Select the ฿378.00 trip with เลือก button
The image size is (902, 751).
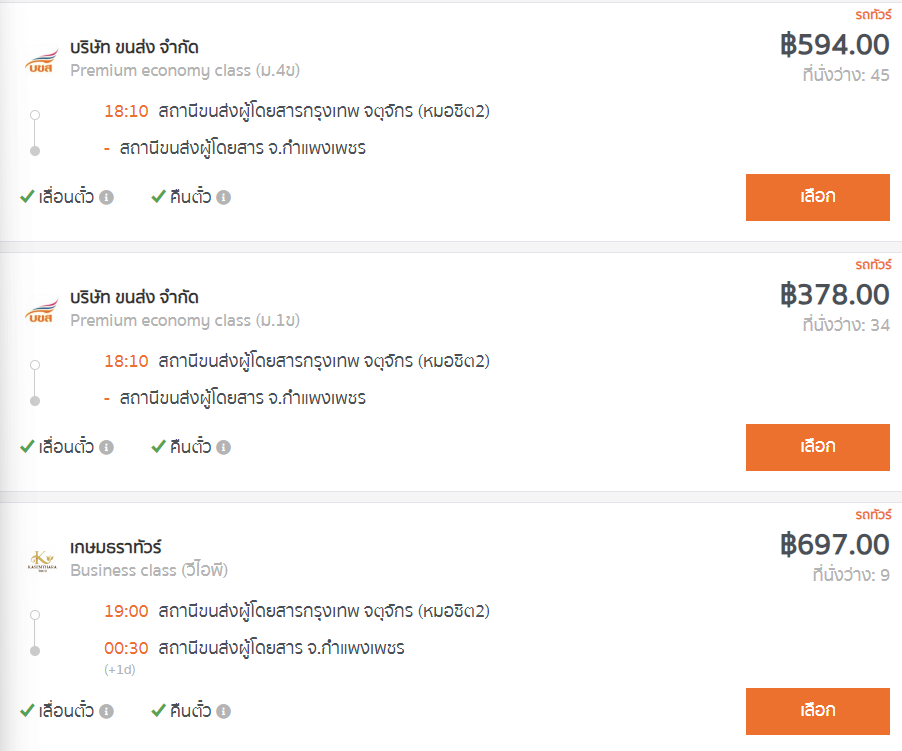click(x=817, y=447)
